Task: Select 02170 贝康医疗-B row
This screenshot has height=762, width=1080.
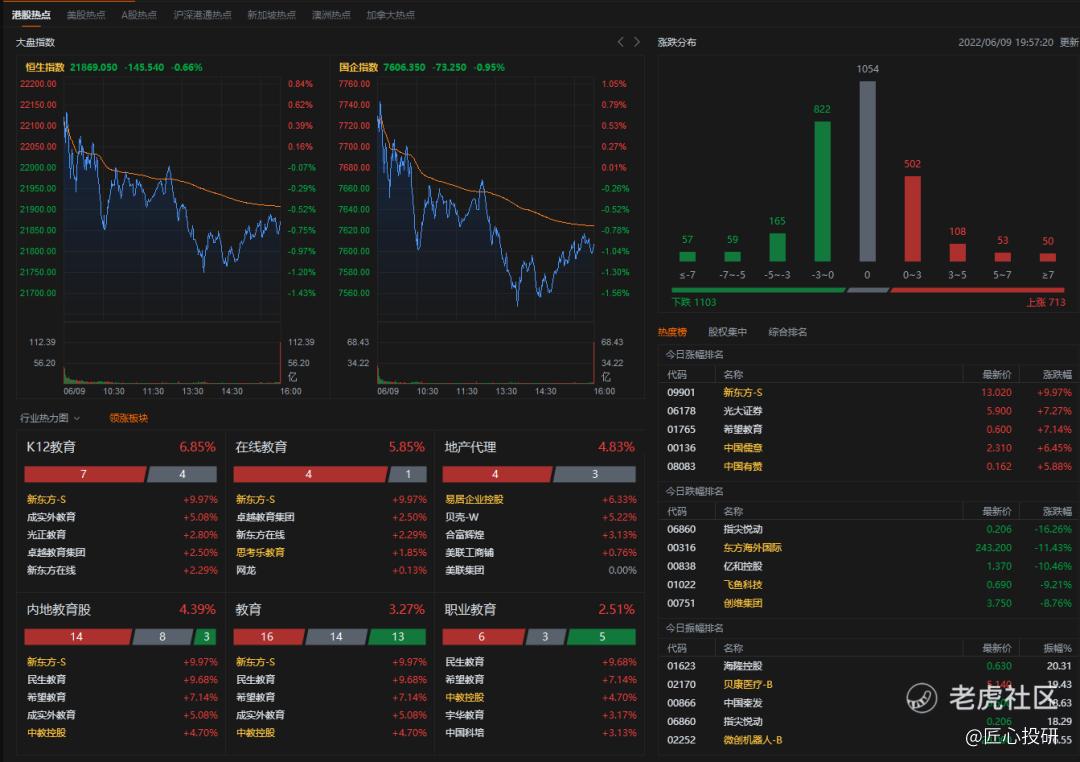Action: (868, 685)
